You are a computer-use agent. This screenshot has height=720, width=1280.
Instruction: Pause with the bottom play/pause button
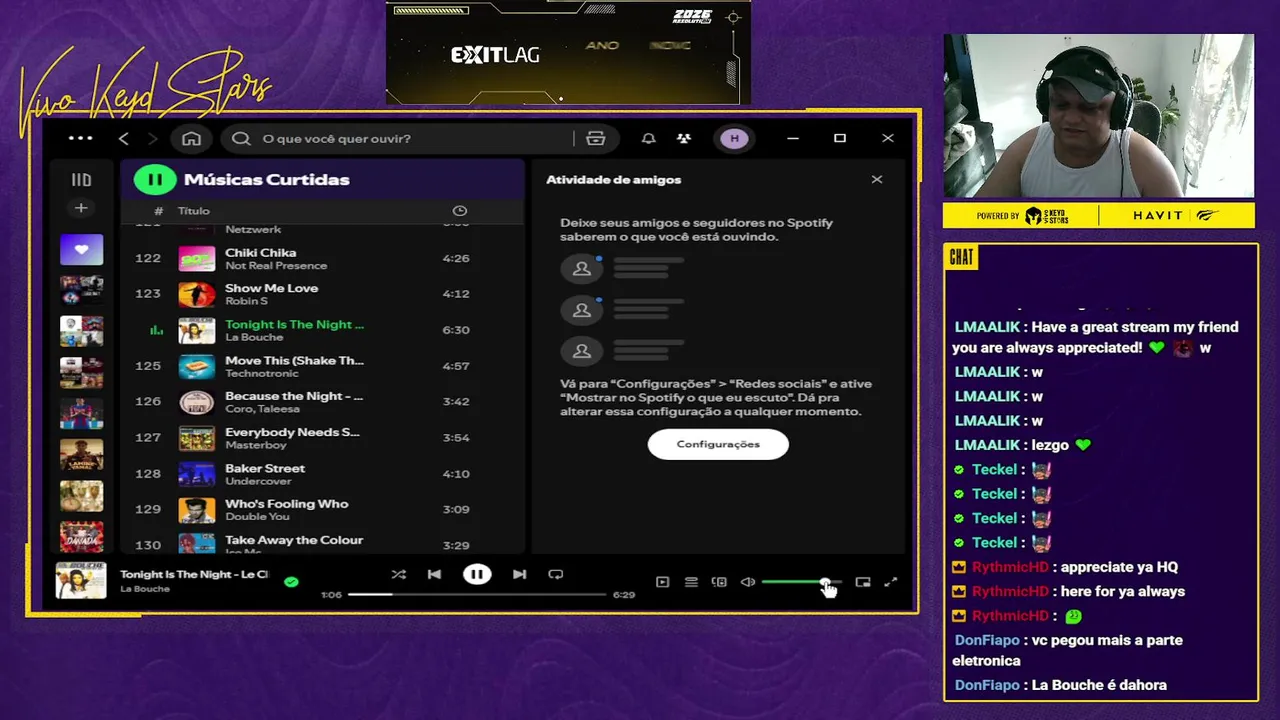pyautogui.click(x=477, y=574)
